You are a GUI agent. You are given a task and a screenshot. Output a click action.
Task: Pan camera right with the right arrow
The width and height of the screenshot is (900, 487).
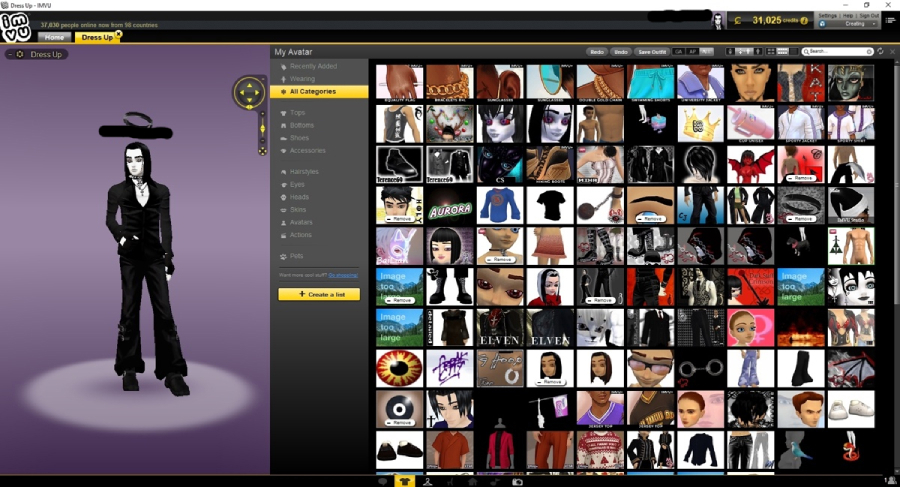click(257, 92)
